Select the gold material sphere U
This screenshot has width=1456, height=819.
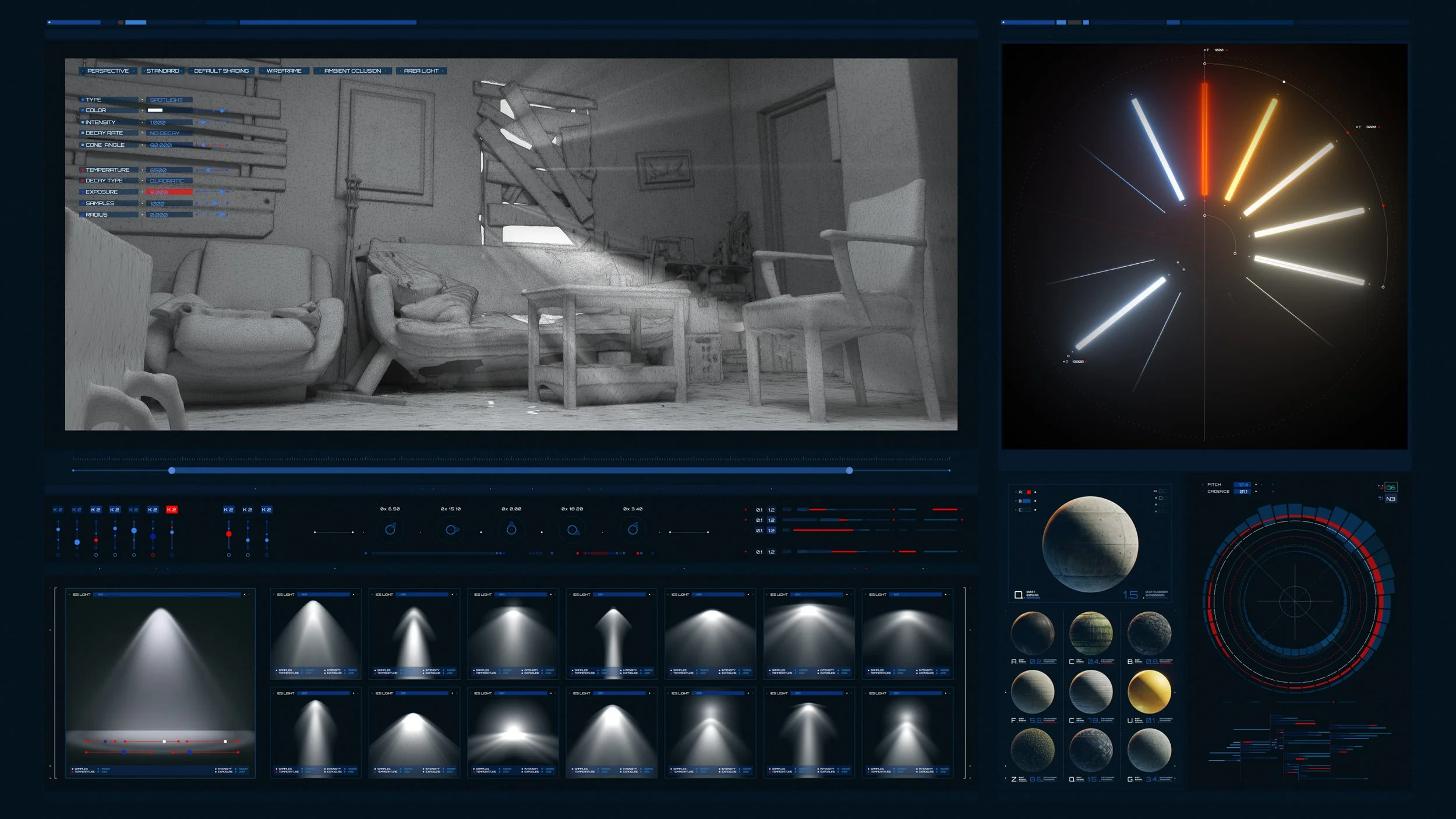tap(1149, 692)
